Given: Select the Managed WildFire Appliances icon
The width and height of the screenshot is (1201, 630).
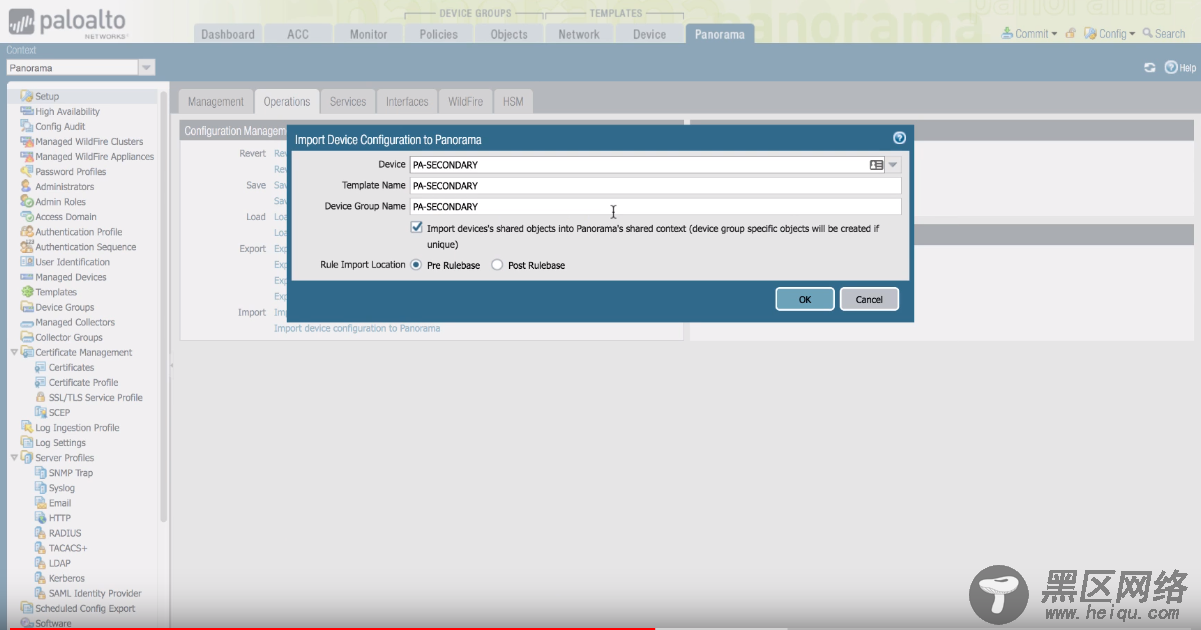Looking at the screenshot, I should pos(27,156).
